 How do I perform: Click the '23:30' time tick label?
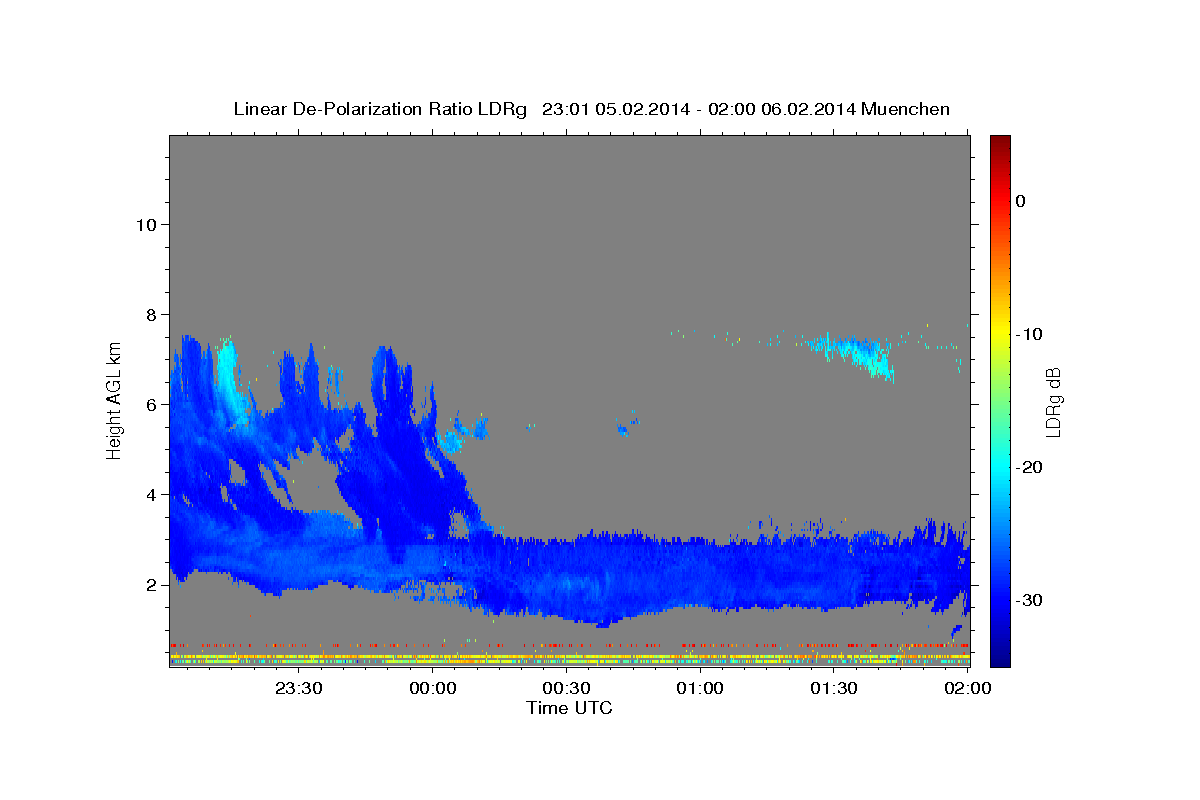300,688
